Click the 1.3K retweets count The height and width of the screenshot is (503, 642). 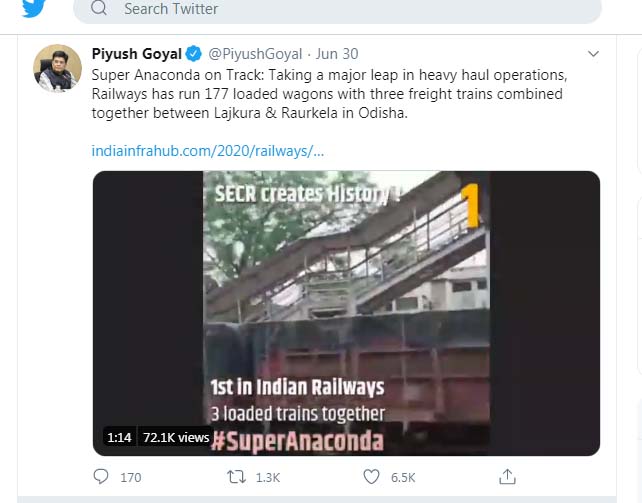[x=268, y=478]
